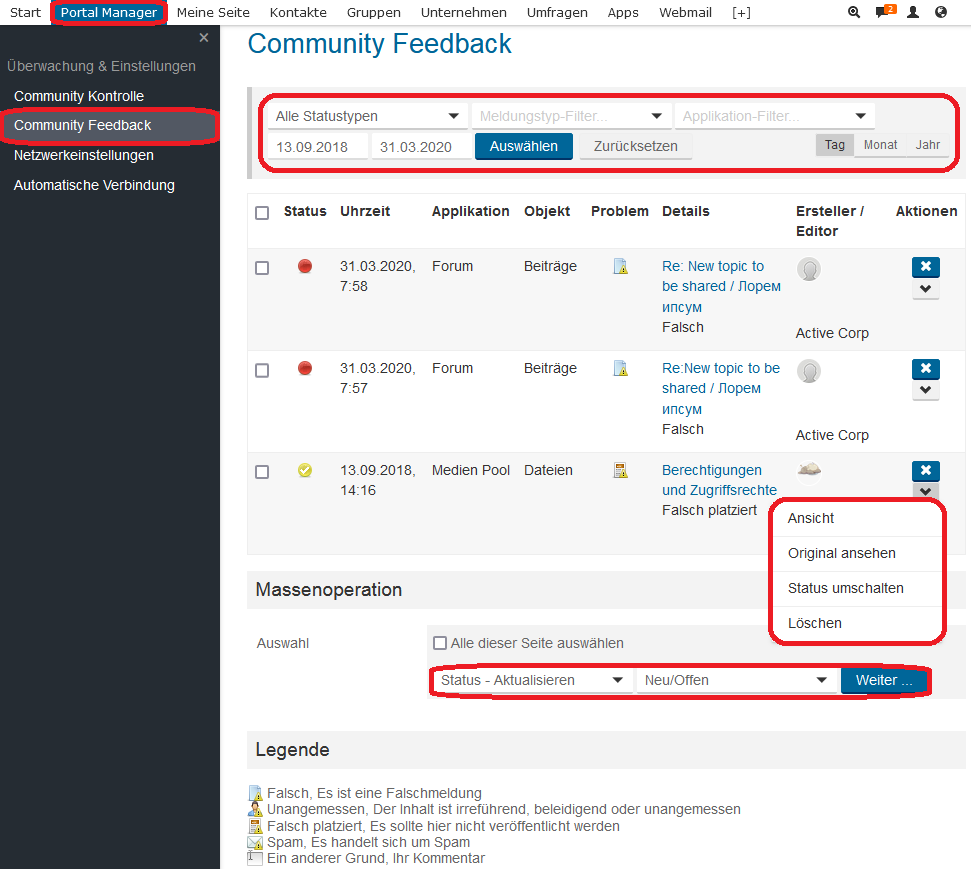Open the Status - Aktualisieren dropdown

[x=532, y=680]
